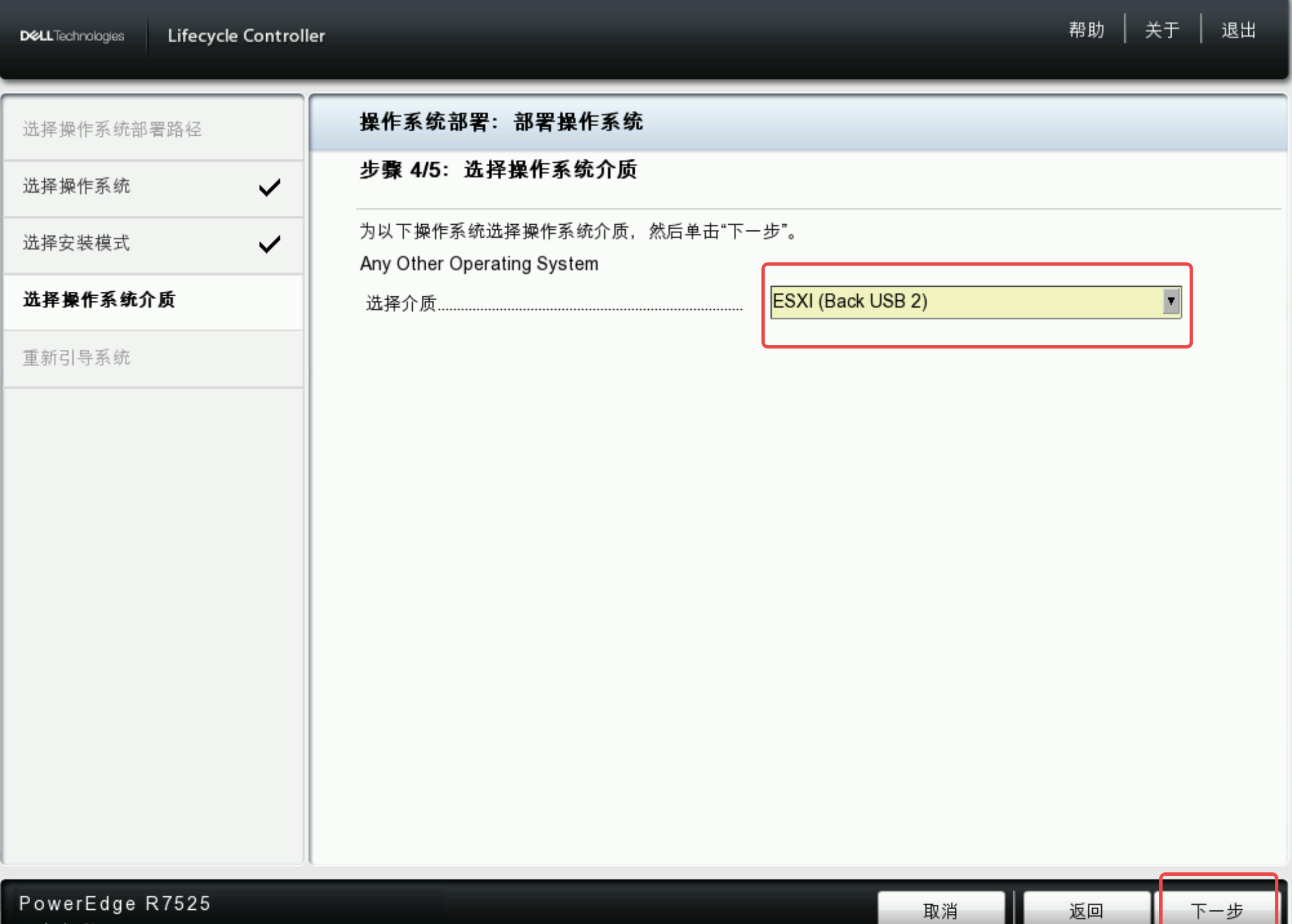The width and height of the screenshot is (1292, 924).
Task: Open the ESXI (Back USB 2) media dropdown
Action: tap(975, 301)
